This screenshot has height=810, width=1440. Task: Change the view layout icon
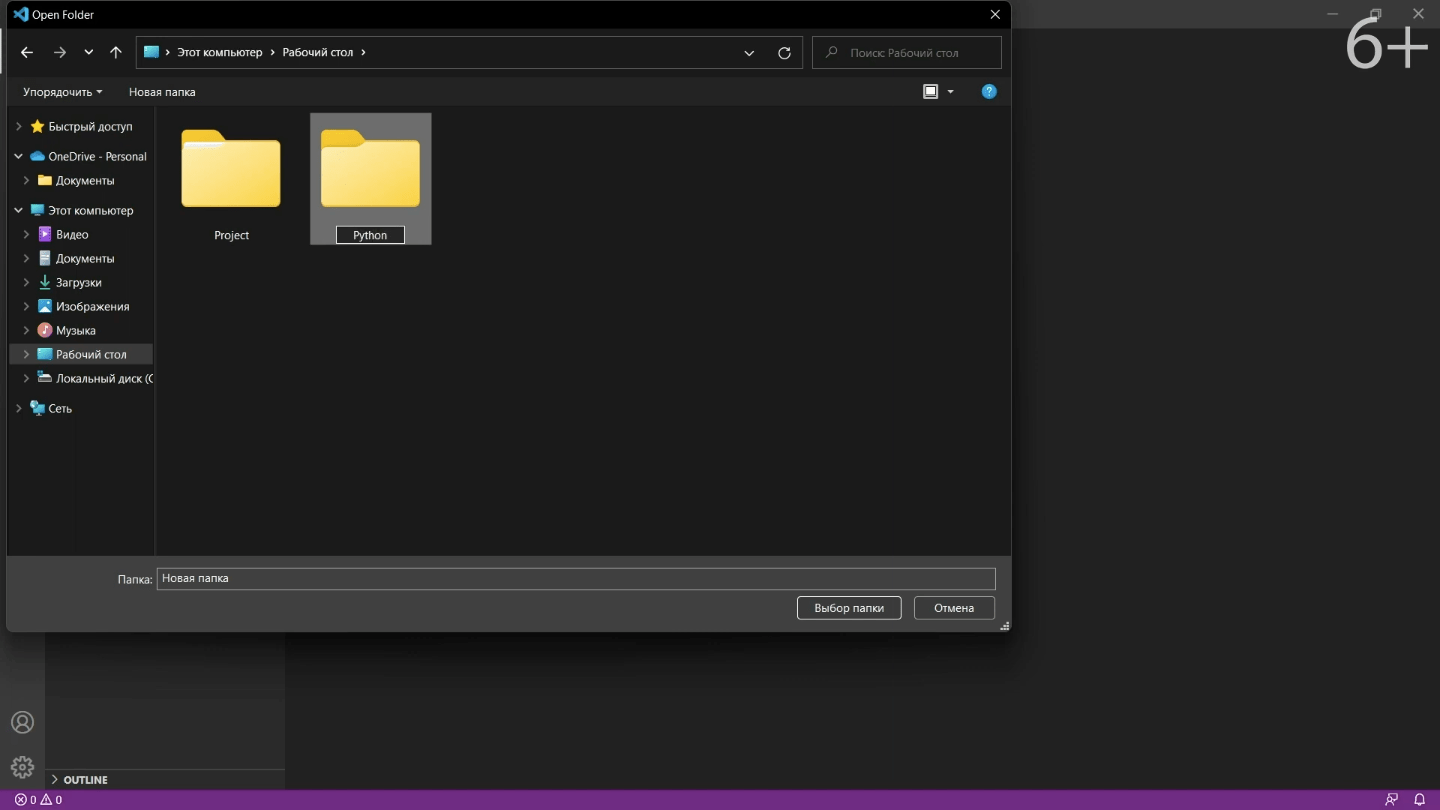click(x=931, y=92)
